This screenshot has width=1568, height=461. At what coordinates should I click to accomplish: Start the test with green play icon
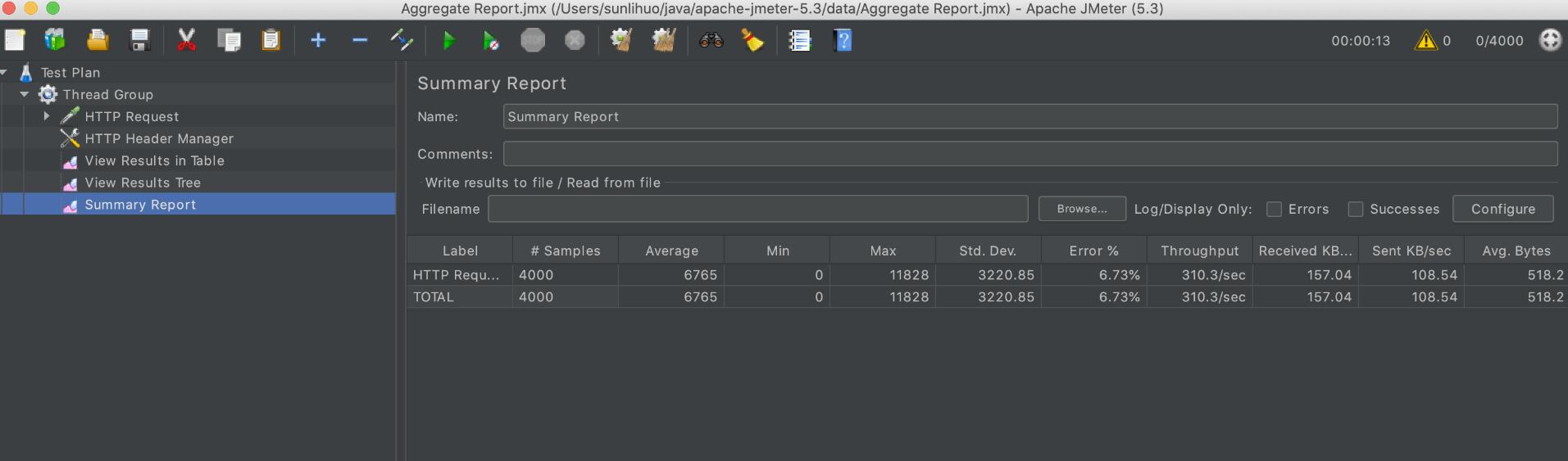click(448, 40)
